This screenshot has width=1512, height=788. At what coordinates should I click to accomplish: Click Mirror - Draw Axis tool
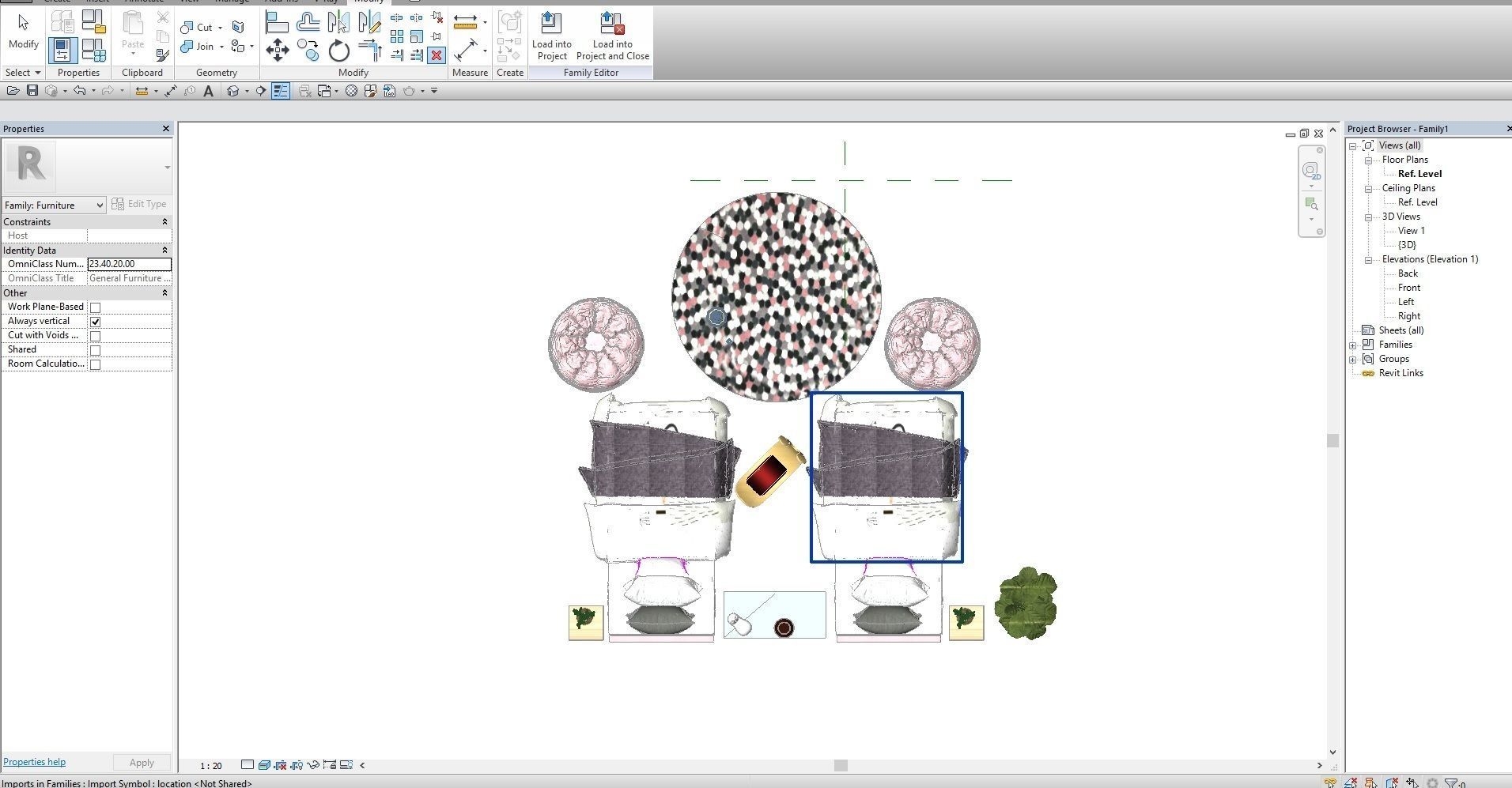point(369,21)
